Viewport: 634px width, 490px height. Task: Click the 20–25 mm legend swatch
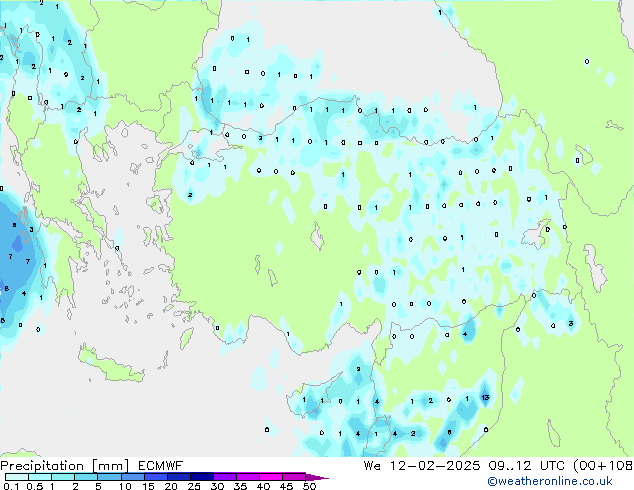178,477
